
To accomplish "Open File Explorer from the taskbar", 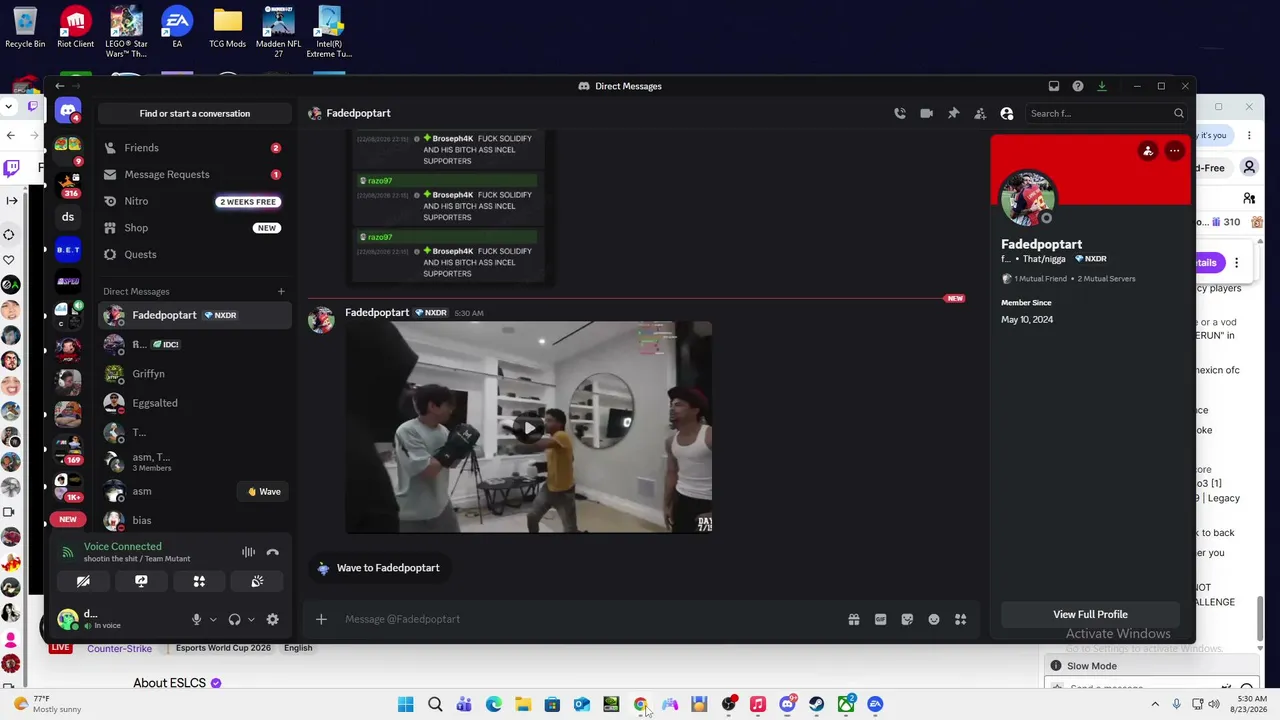I will click(523, 704).
